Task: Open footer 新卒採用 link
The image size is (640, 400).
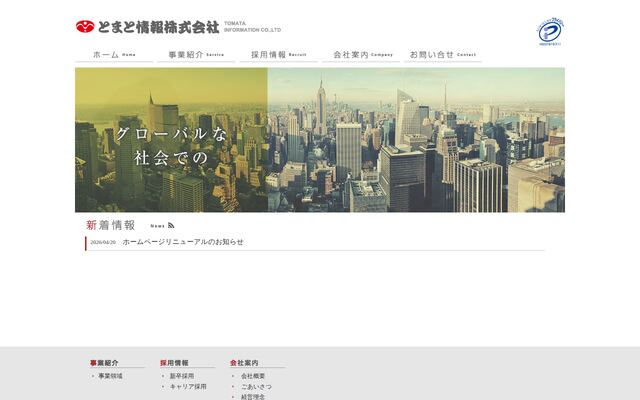Action: click(182, 376)
